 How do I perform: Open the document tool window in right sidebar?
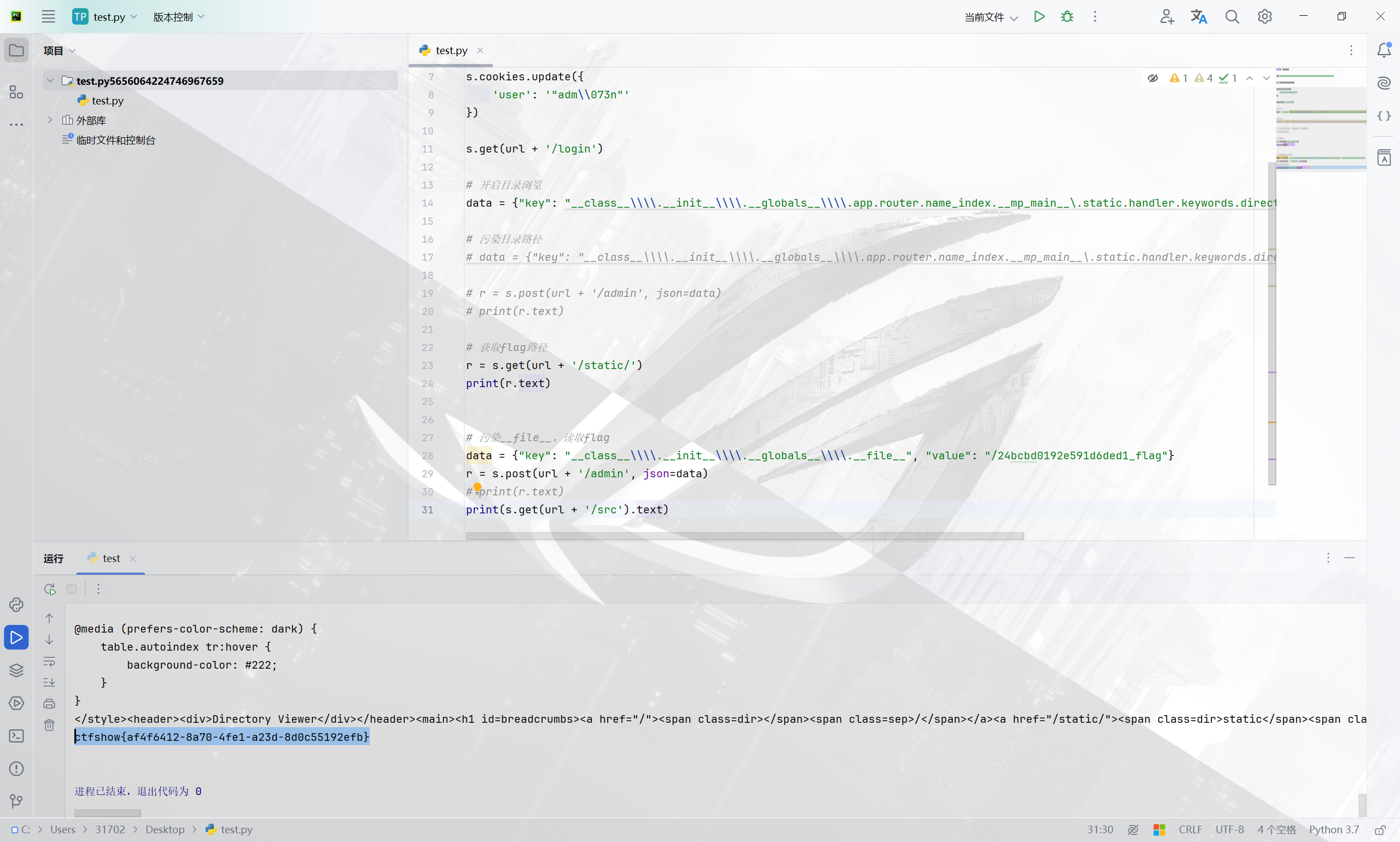(1384, 157)
